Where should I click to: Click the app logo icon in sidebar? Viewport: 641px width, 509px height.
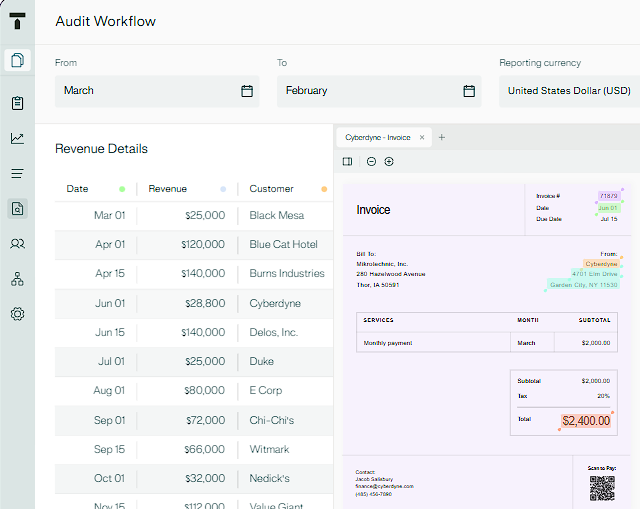click(17, 21)
